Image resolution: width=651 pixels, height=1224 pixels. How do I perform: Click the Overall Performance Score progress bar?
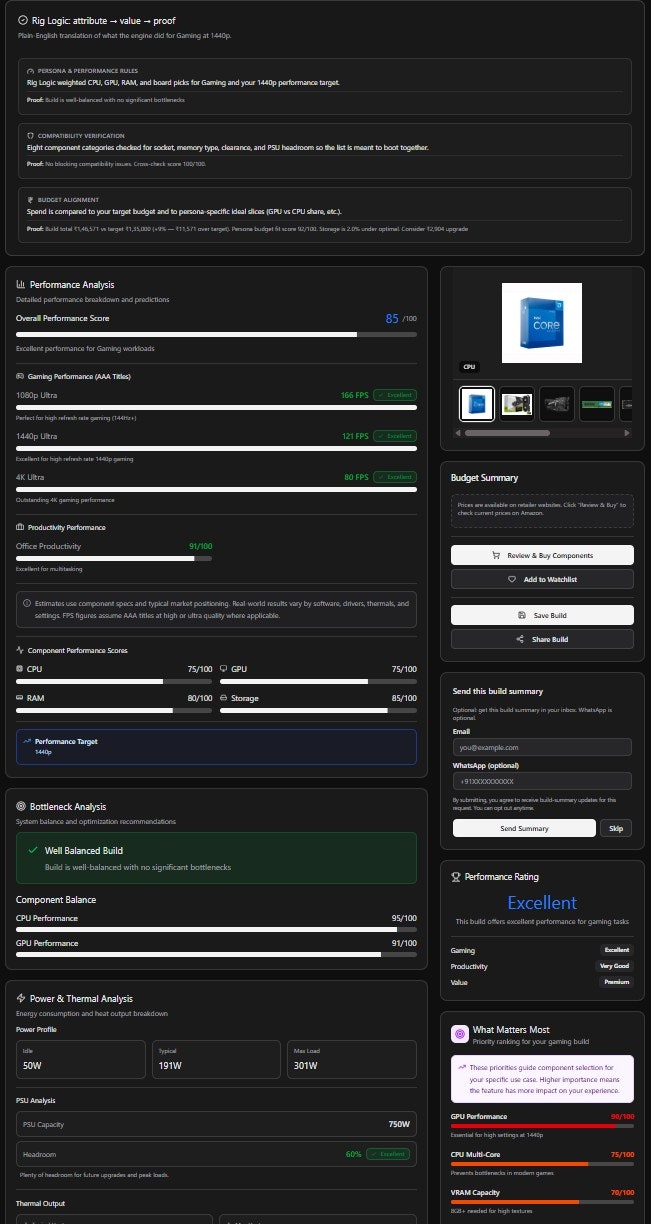[216, 334]
